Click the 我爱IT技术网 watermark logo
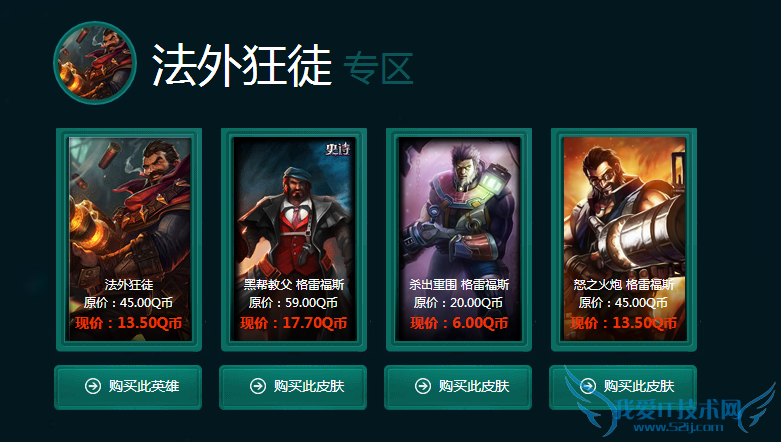Viewport: 781px width, 442px height. pos(670,406)
